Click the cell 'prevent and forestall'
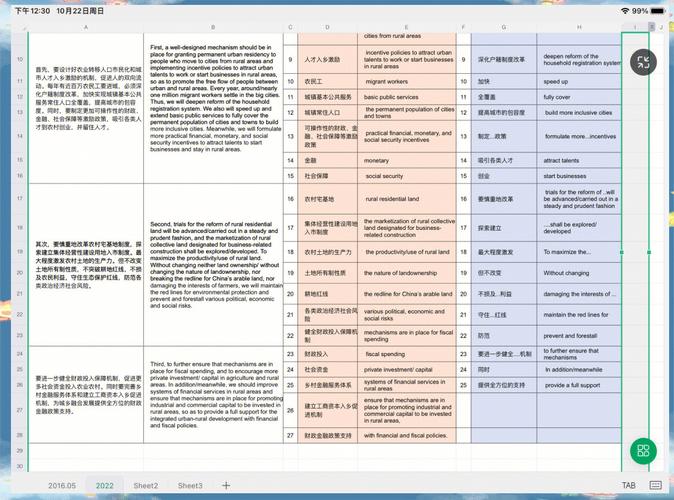674x500 pixels. tap(579, 336)
